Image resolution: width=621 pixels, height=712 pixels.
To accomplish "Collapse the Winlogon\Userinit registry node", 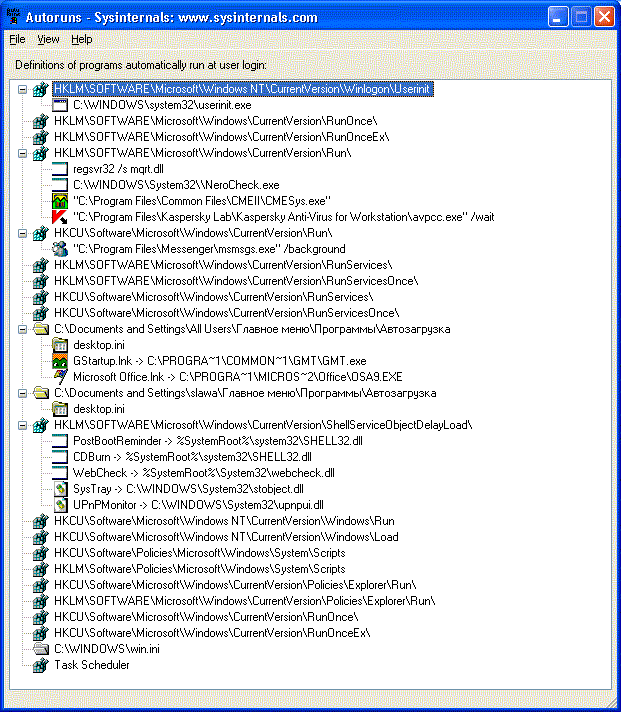I will (x=22, y=89).
